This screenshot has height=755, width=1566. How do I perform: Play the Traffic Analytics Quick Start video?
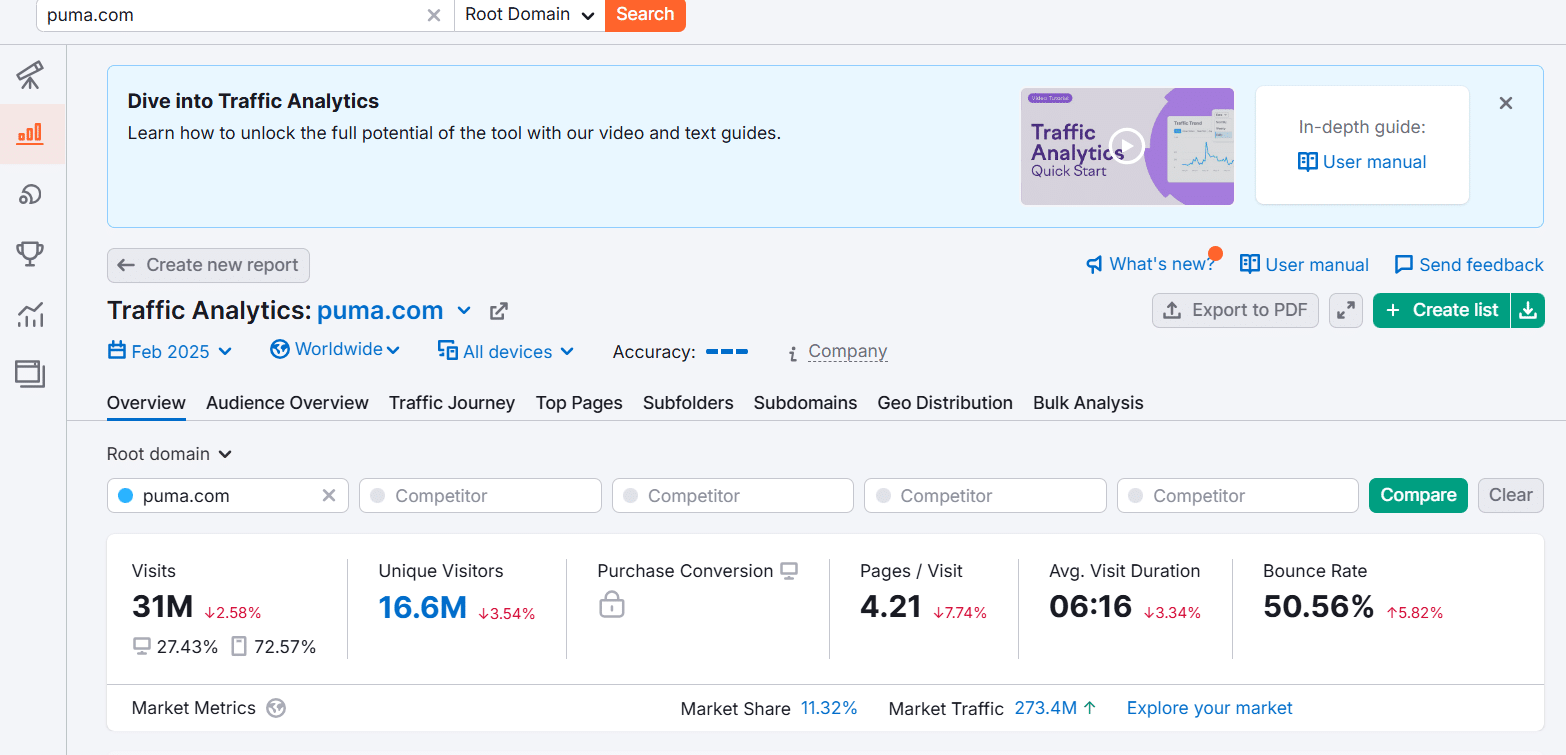[x=1127, y=146]
